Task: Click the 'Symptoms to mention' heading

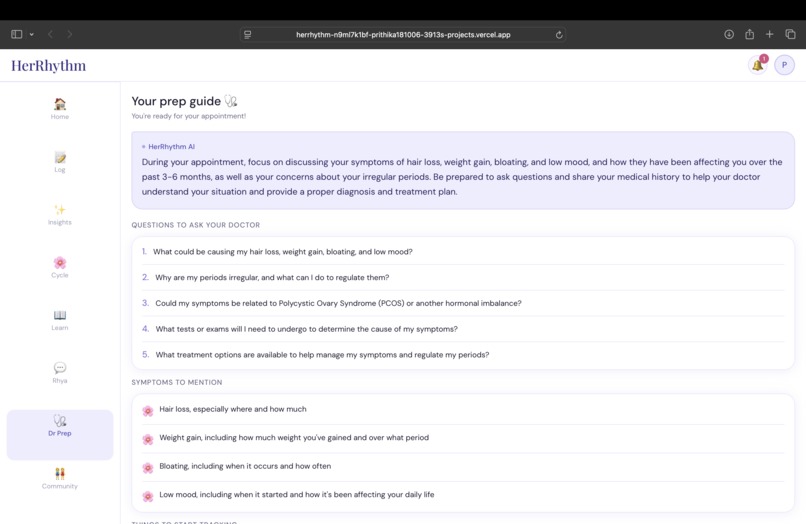Action: pyautogui.click(x=177, y=382)
